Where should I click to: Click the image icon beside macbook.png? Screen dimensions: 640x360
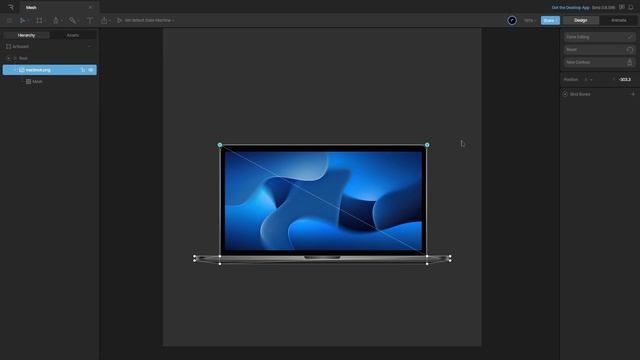(x=22, y=70)
